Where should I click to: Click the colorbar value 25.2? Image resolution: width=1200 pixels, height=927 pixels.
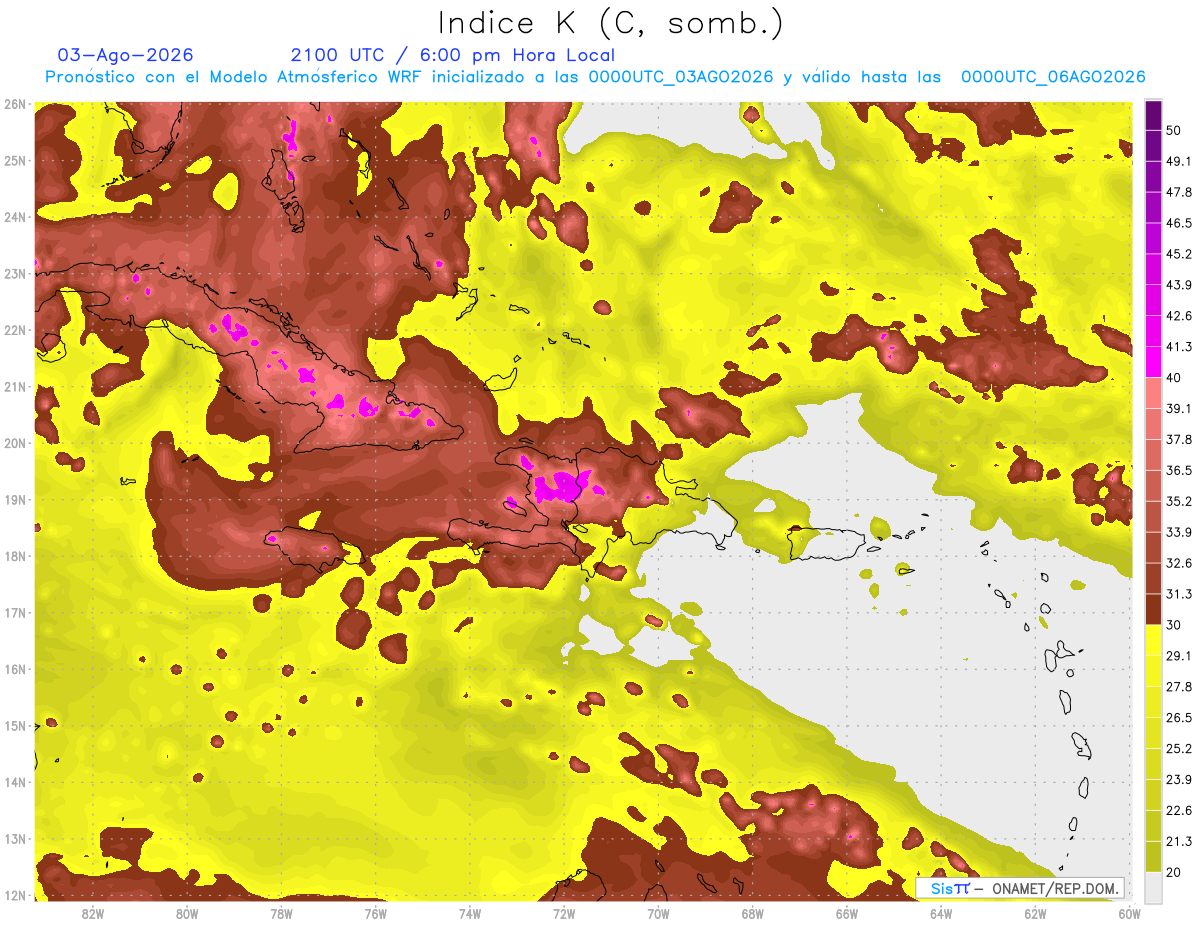(1179, 748)
